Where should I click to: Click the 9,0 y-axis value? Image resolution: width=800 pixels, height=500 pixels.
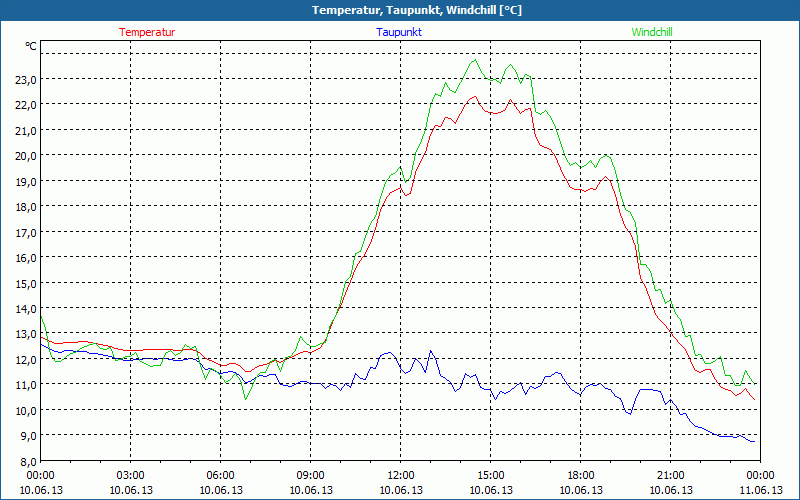(29, 436)
